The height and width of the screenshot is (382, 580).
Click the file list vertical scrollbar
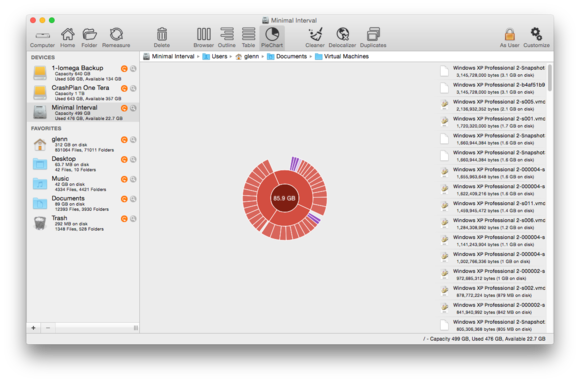[550, 78]
